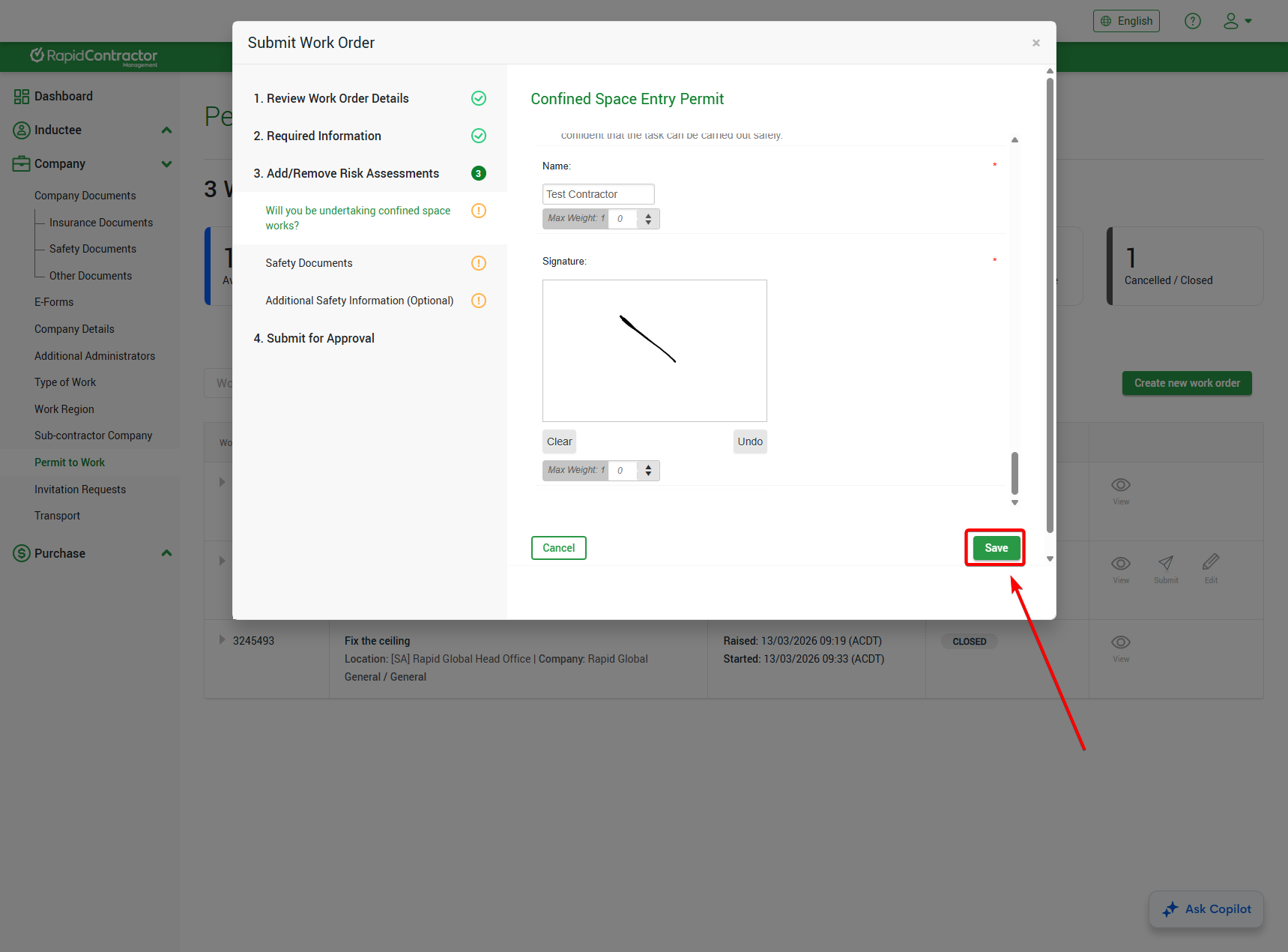Open step 4 Submit for Approval
Viewport: 1288px width, 952px height.
point(320,339)
